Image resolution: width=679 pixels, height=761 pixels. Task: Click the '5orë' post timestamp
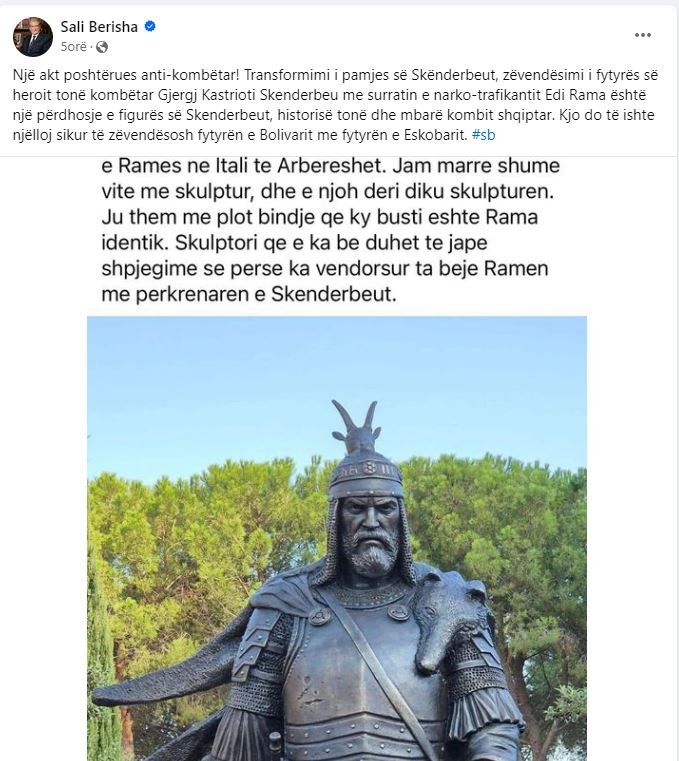(73, 47)
